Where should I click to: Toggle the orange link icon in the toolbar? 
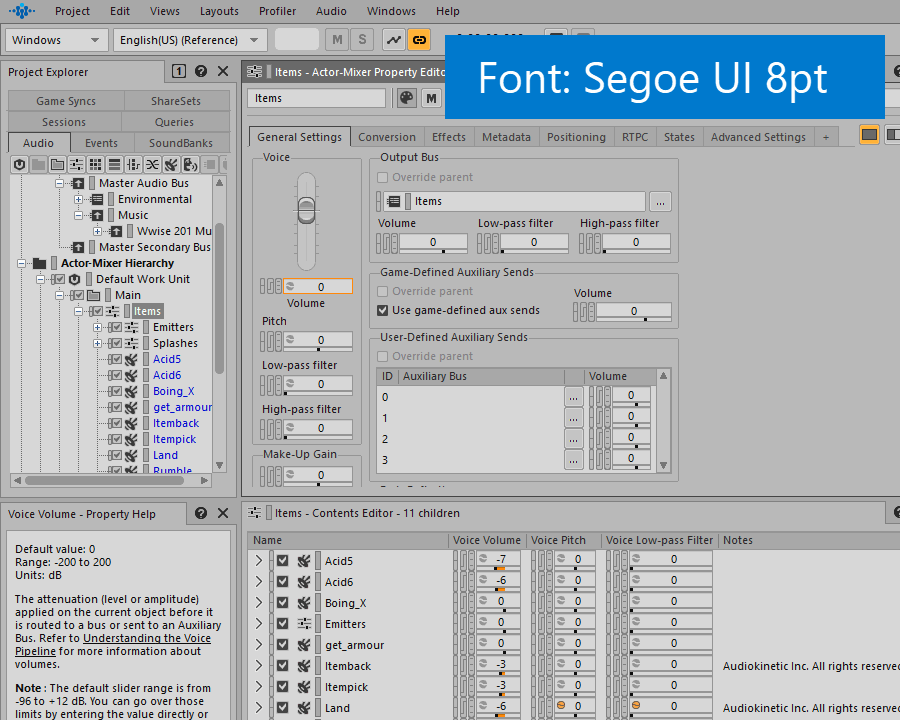(x=419, y=40)
